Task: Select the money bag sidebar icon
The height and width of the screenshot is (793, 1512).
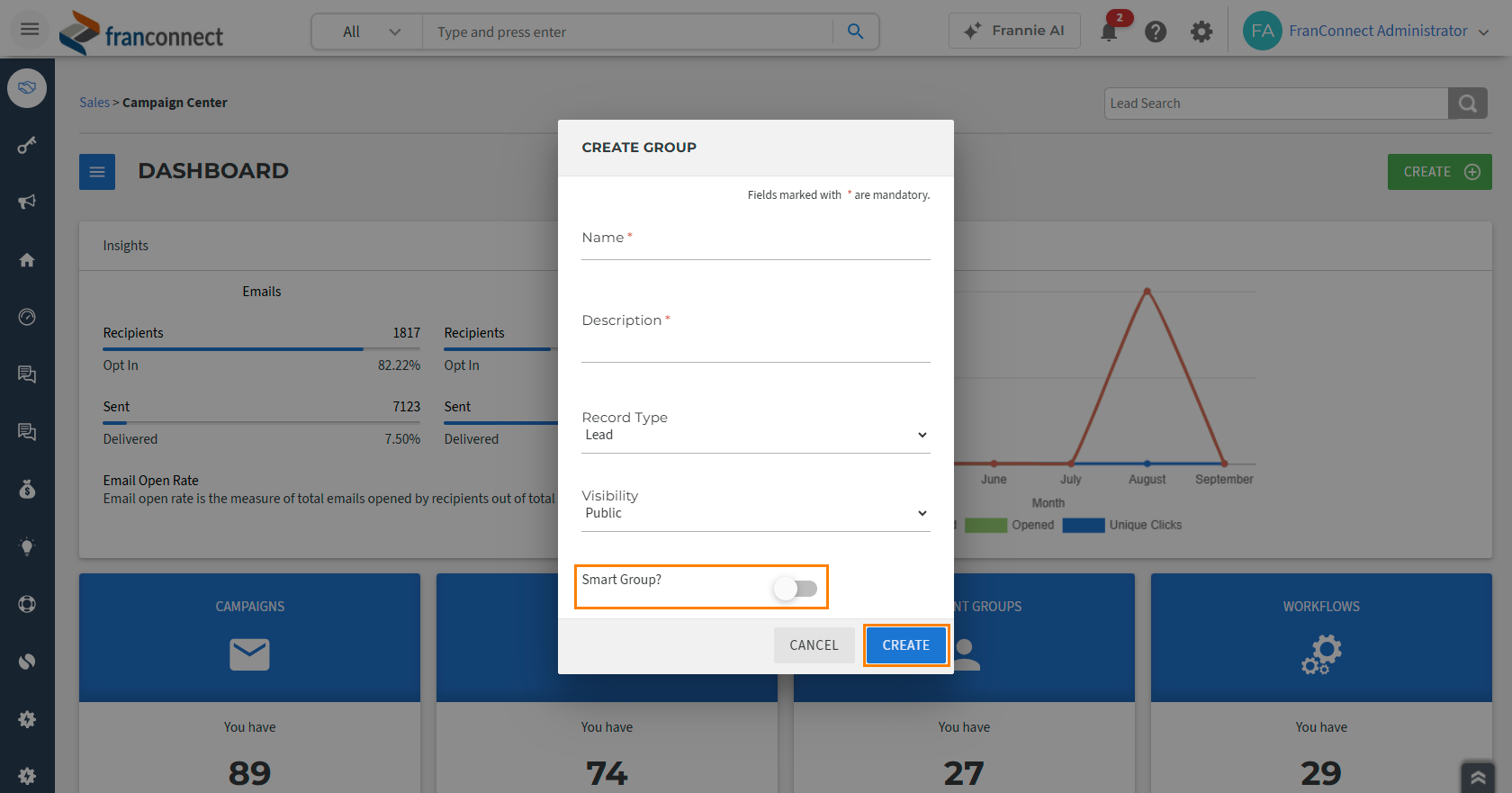Action: (x=27, y=489)
